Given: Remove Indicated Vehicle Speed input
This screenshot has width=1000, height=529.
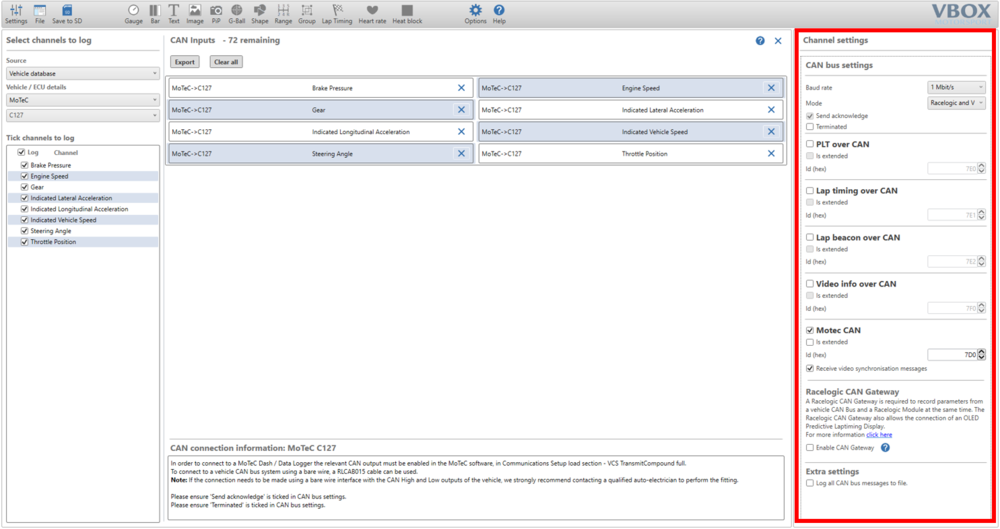Looking at the screenshot, I should pyautogui.click(x=771, y=131).
